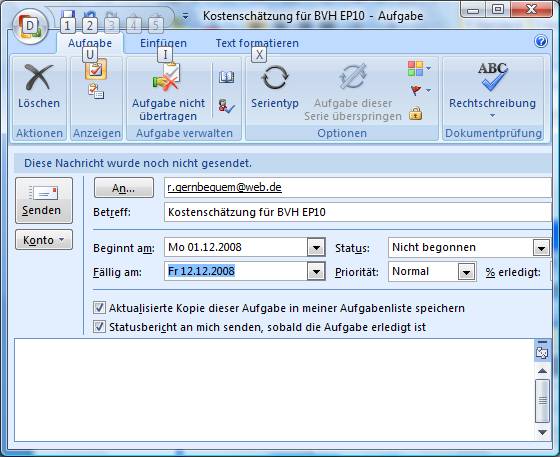
Task: Click Löschen to delete the task
Action: tap(39, 86)
